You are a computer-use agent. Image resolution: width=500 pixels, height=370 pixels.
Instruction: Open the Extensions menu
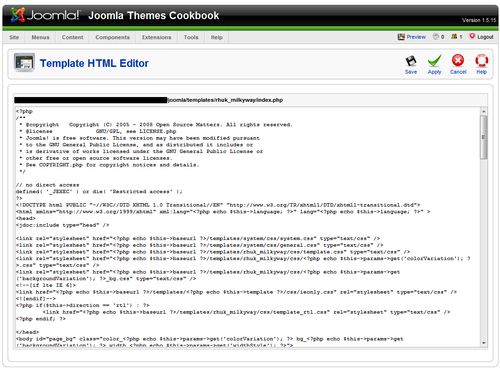(156, 37)
